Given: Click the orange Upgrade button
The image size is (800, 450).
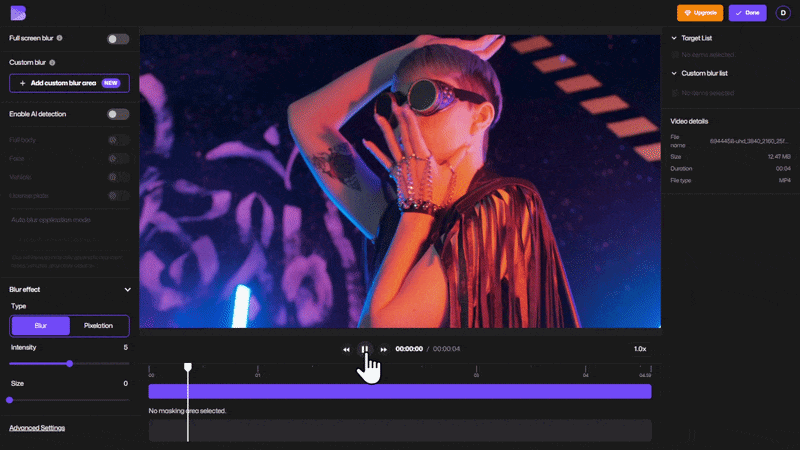Looking at the screenshot, I should 699,13.
